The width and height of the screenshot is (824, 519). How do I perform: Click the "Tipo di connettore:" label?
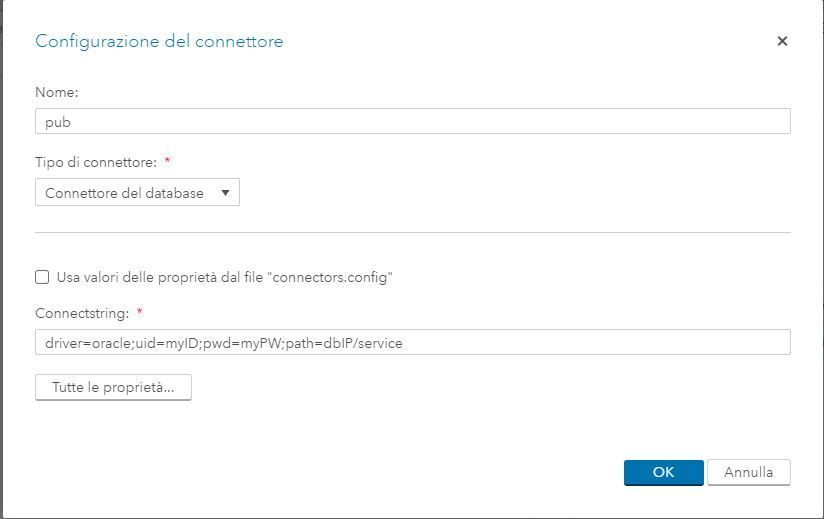tap(96, 162)
